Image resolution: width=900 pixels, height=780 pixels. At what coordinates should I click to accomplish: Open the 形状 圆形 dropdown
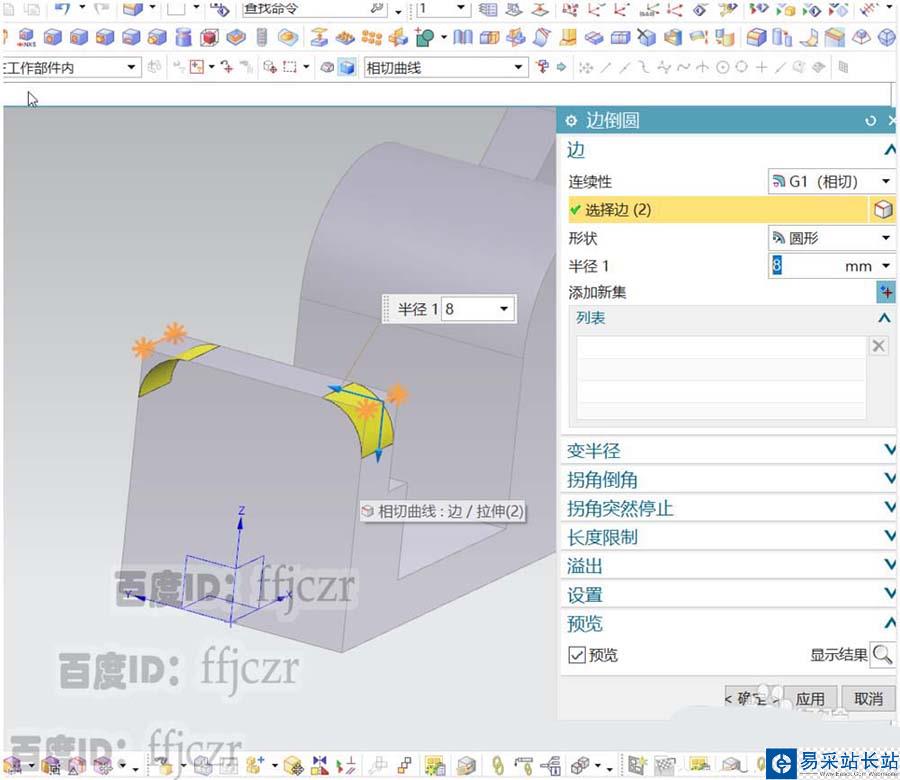tap(832, 238)
